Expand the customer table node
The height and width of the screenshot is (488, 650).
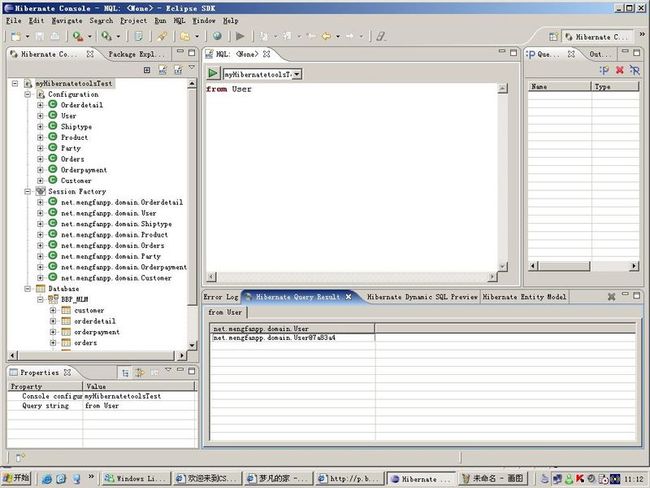coord(53,310)
